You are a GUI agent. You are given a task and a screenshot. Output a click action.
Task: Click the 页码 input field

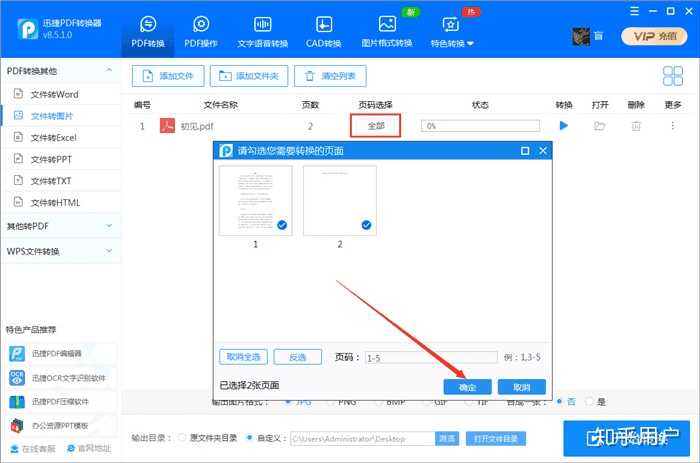point(431,357)
